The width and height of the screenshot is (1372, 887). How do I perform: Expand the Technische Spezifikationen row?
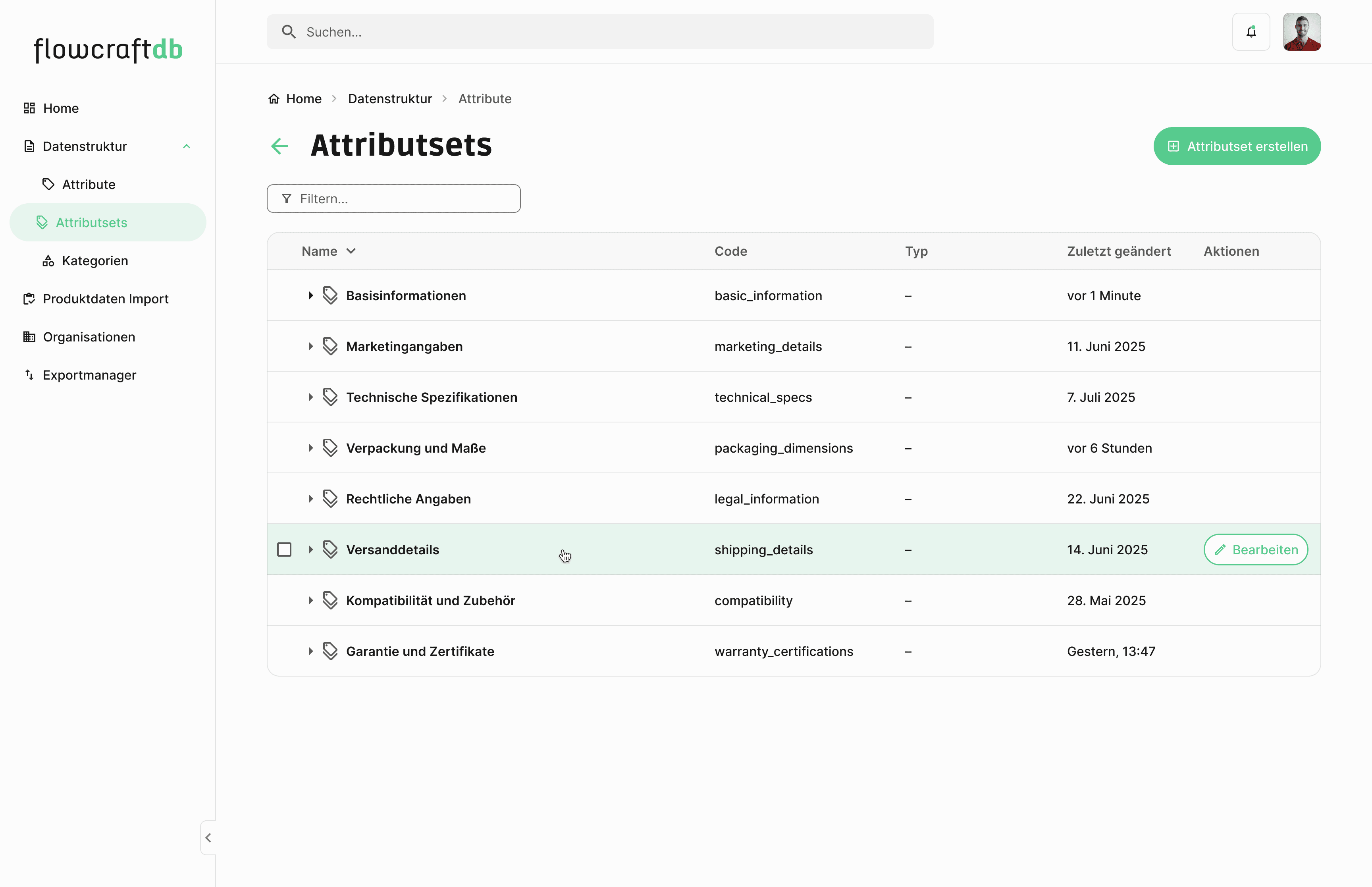pyautogui.click(x=310, y=397)
